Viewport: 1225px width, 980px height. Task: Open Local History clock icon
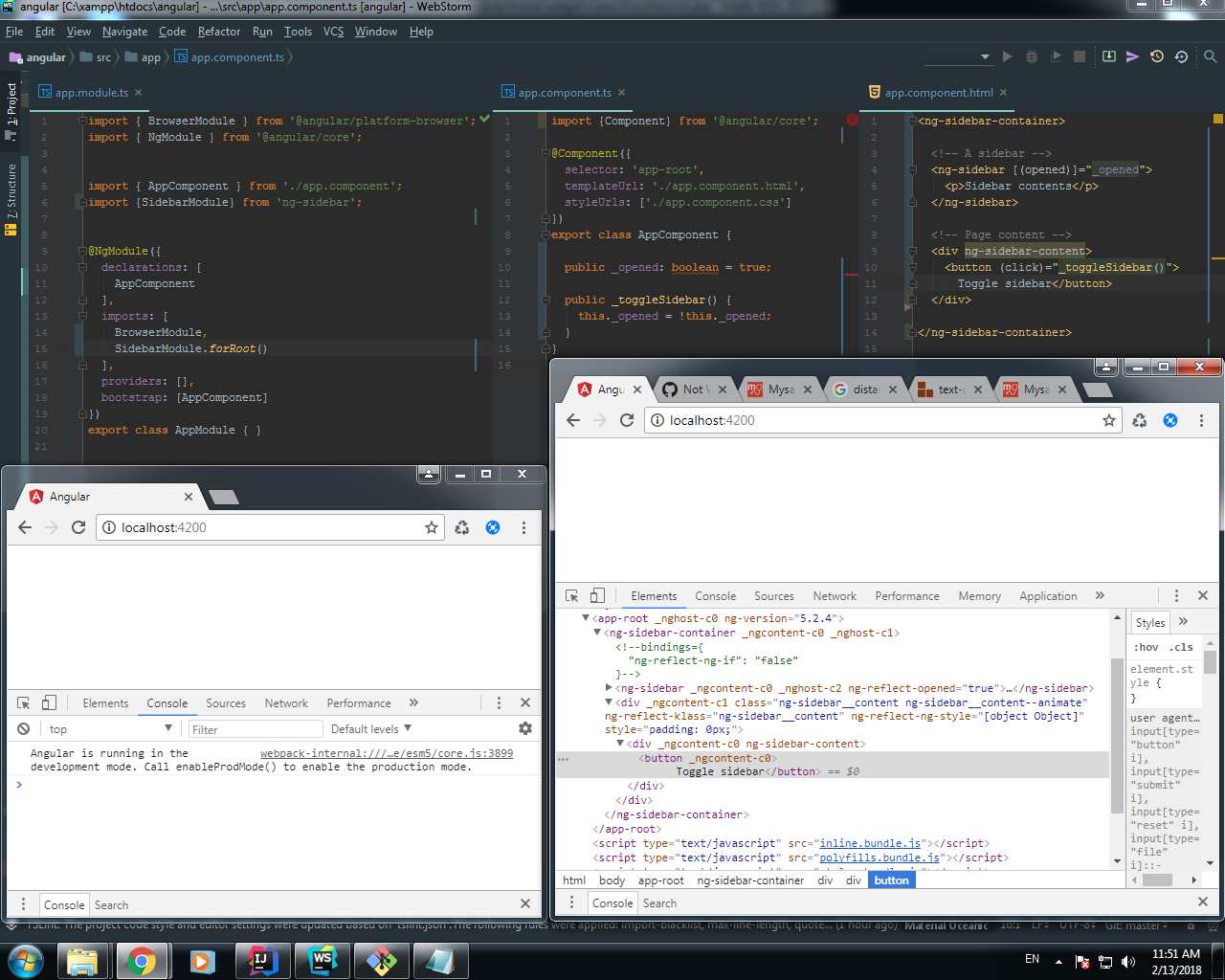point(1157,56)
